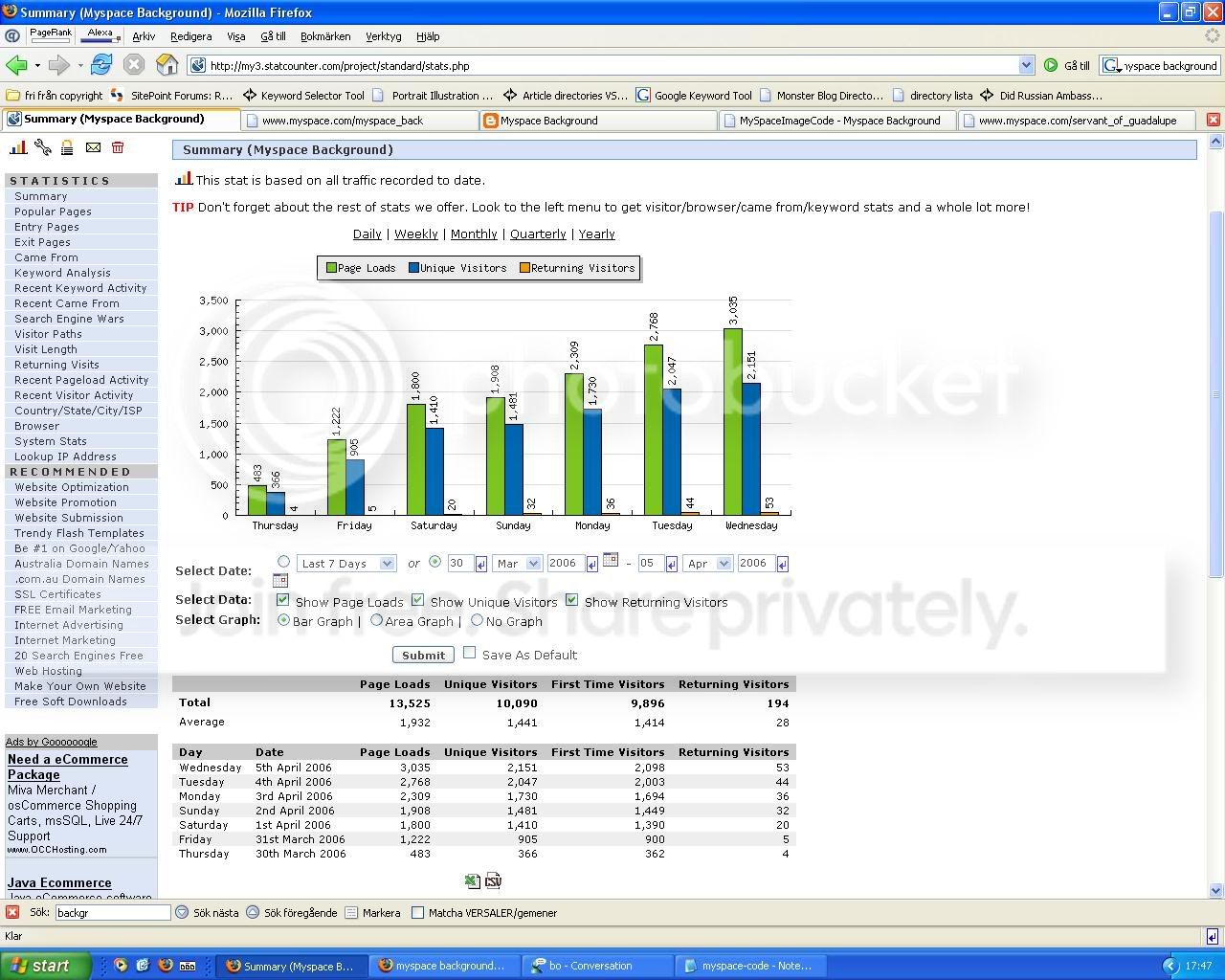Open the back button history dropdown arrow
Viewport: 1225px width, 980px height.
(37, 65)
